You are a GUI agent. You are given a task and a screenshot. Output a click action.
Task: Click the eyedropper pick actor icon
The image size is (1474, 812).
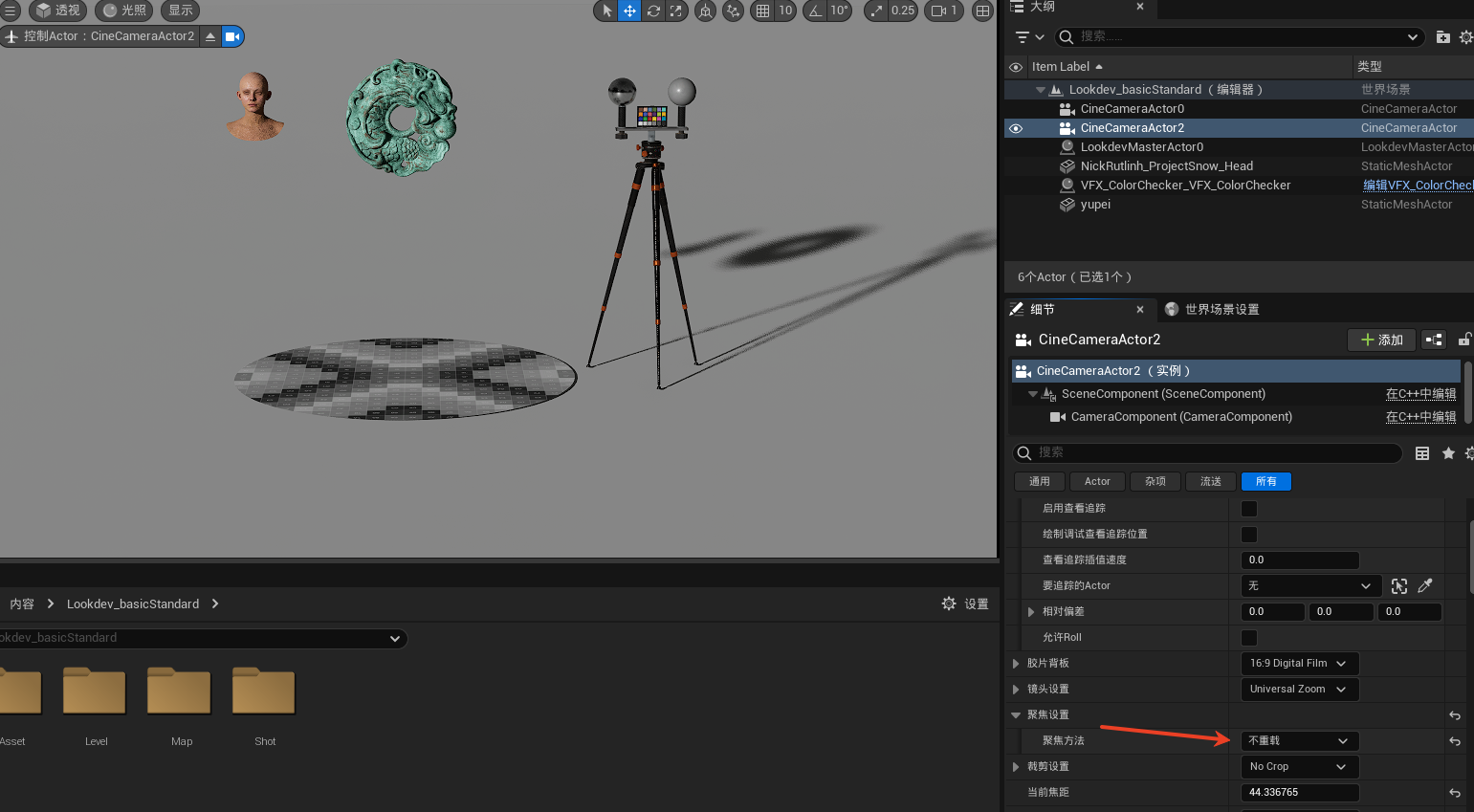(1425, 586)
